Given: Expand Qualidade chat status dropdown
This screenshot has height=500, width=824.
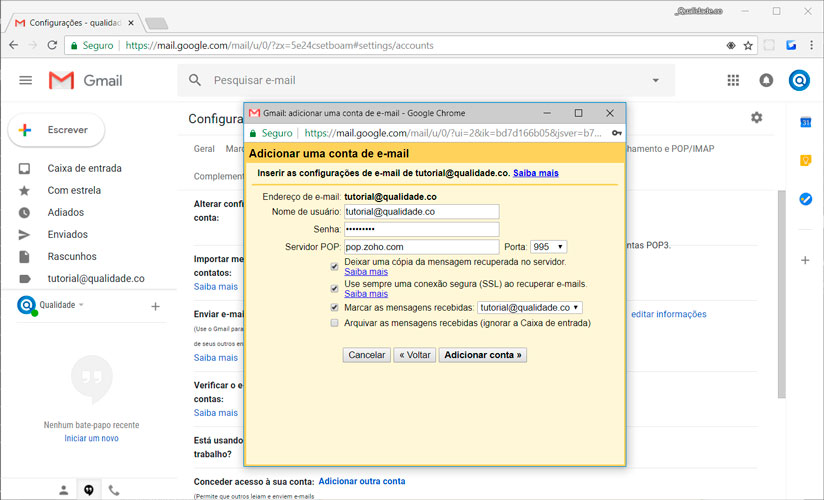Looking at the screenshot, I should pos(81,305).
